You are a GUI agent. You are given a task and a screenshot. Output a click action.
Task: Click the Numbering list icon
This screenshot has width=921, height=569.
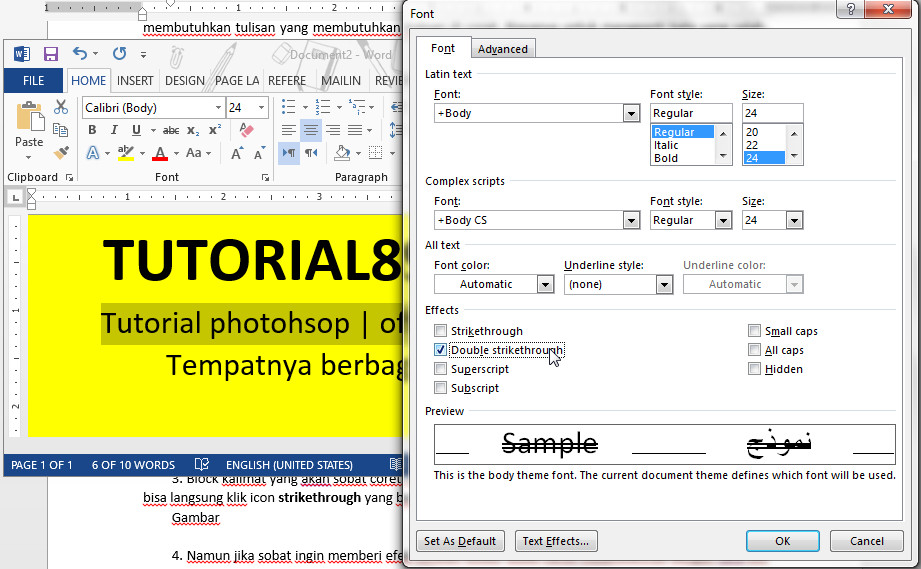coord(322,107)
